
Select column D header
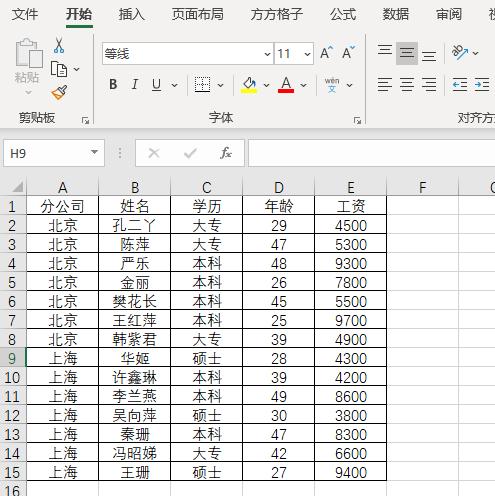click(279, 187)
